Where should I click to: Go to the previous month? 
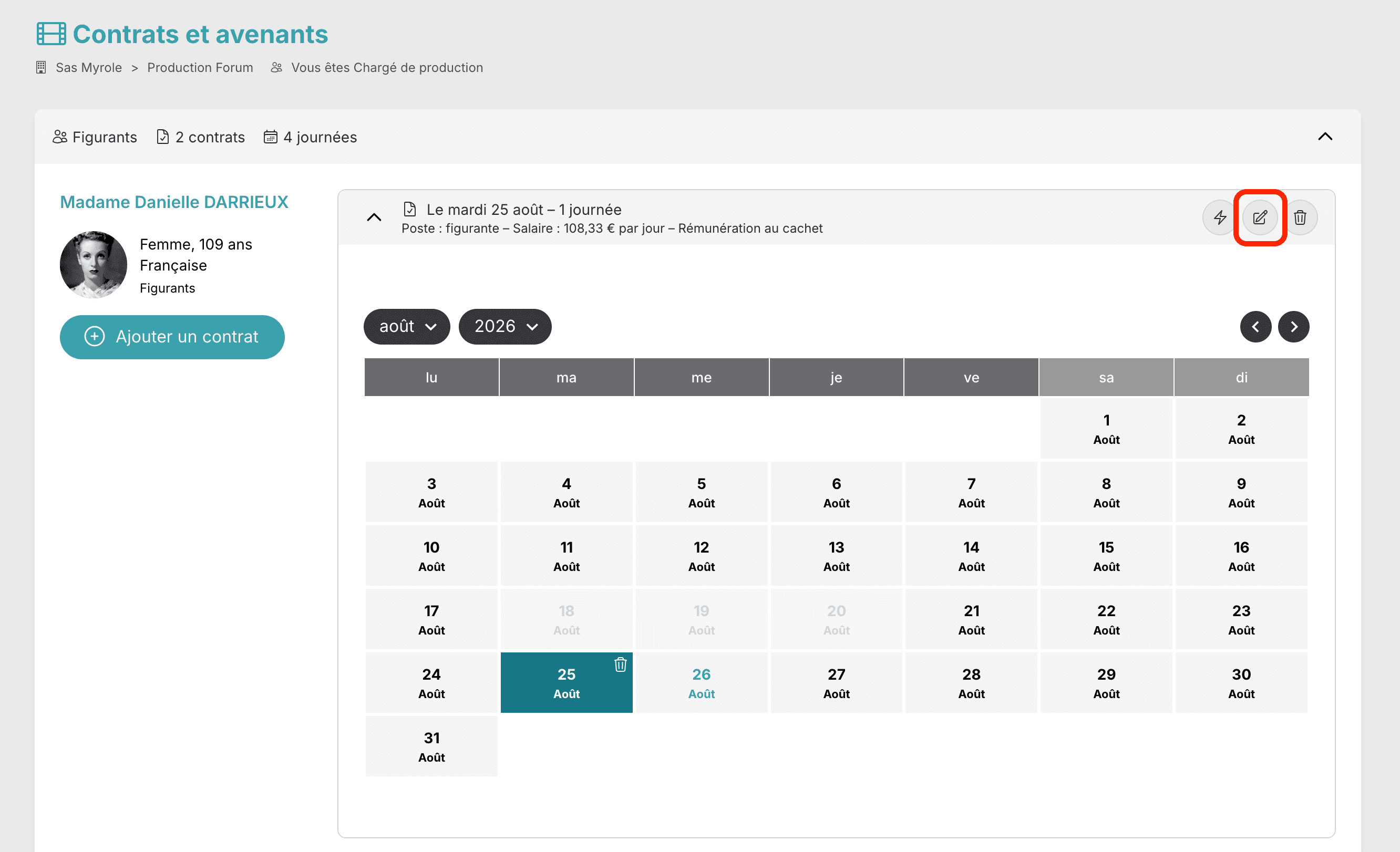1255,327
